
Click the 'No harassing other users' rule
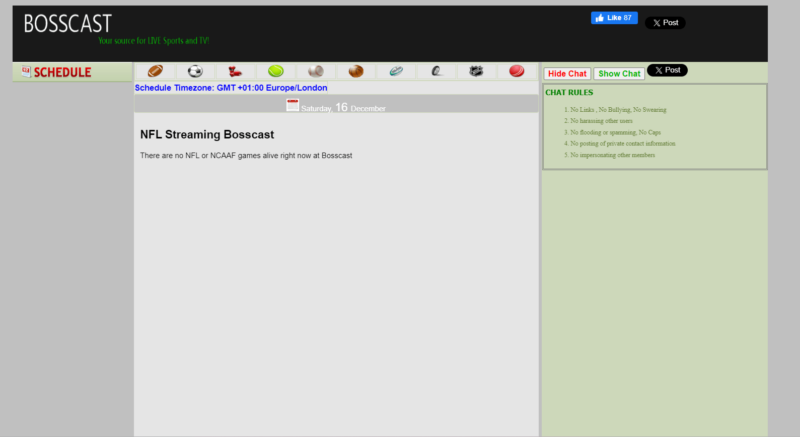click(601, 121)
